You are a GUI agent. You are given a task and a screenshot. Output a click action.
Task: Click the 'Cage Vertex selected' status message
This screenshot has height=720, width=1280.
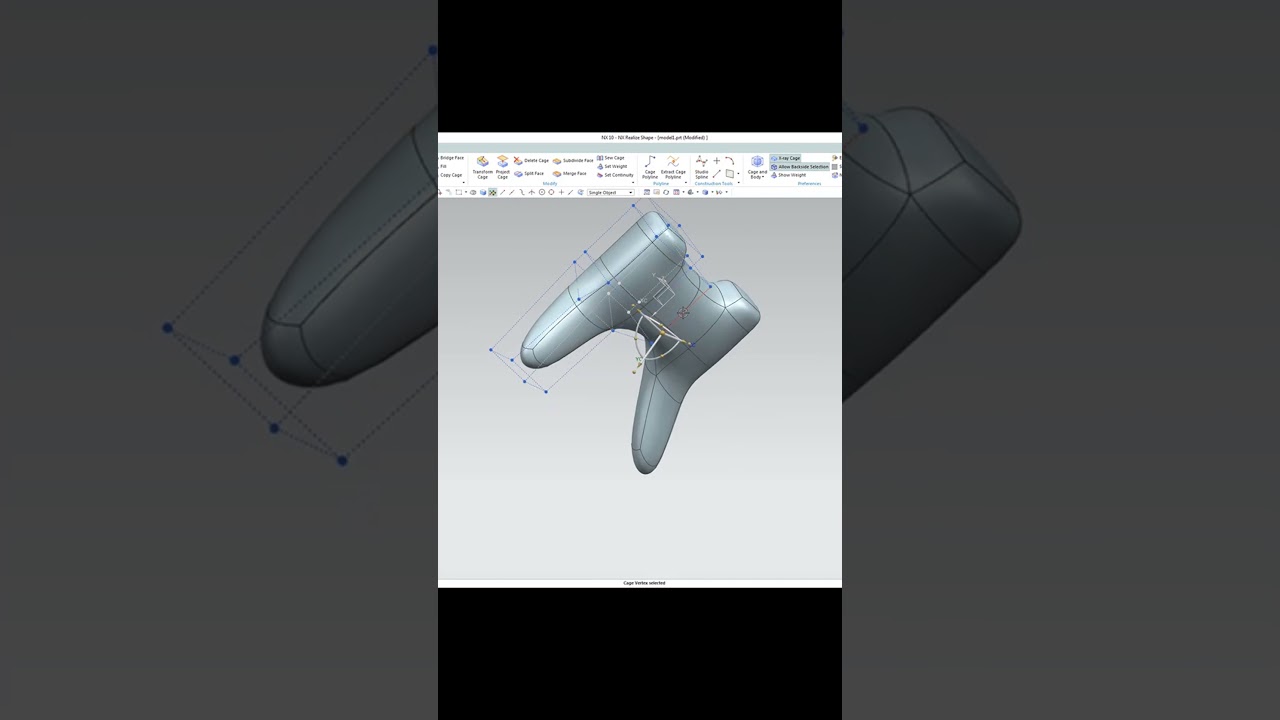click(x=644, y=583)
